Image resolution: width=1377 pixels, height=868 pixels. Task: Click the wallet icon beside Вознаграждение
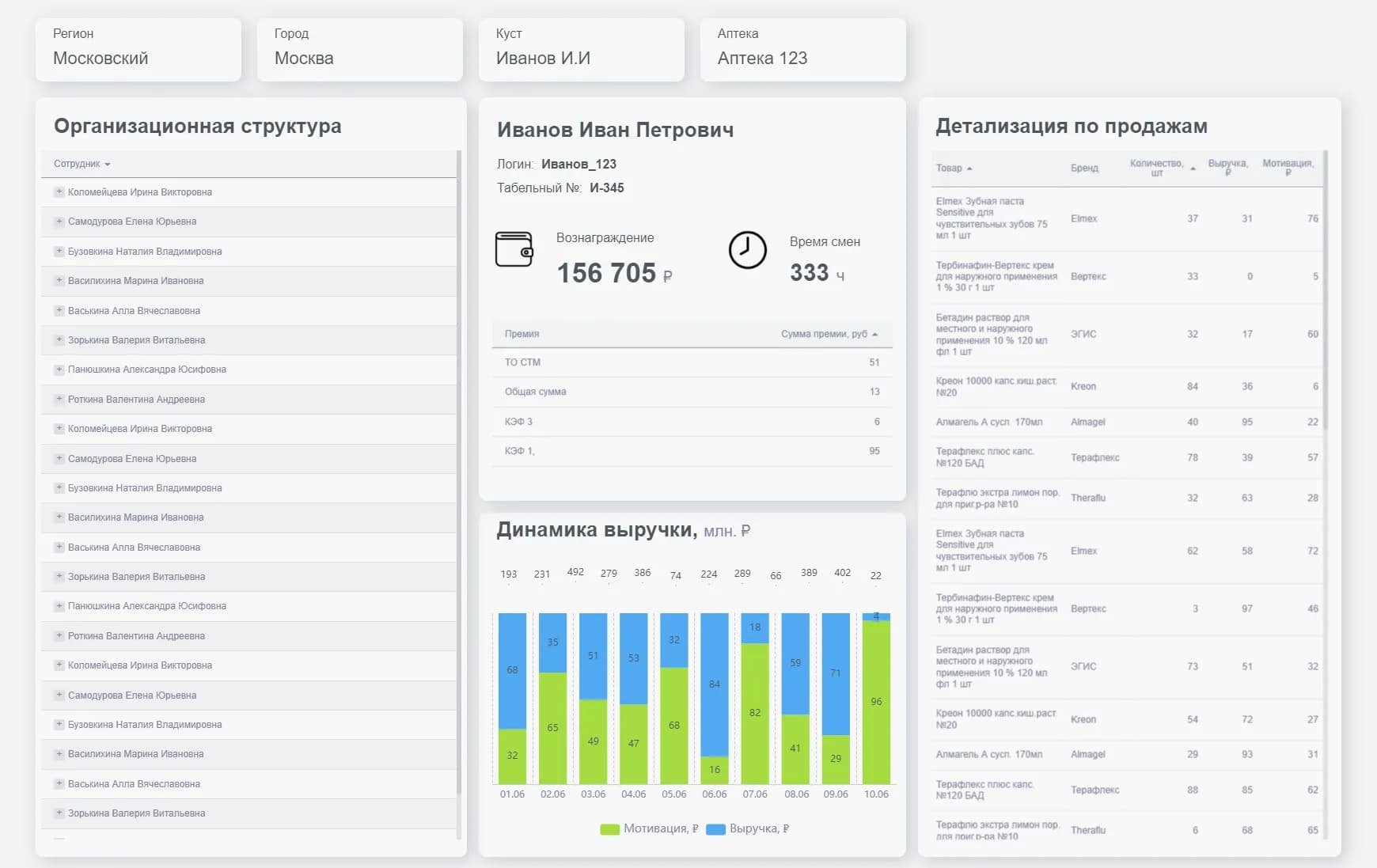514,250
